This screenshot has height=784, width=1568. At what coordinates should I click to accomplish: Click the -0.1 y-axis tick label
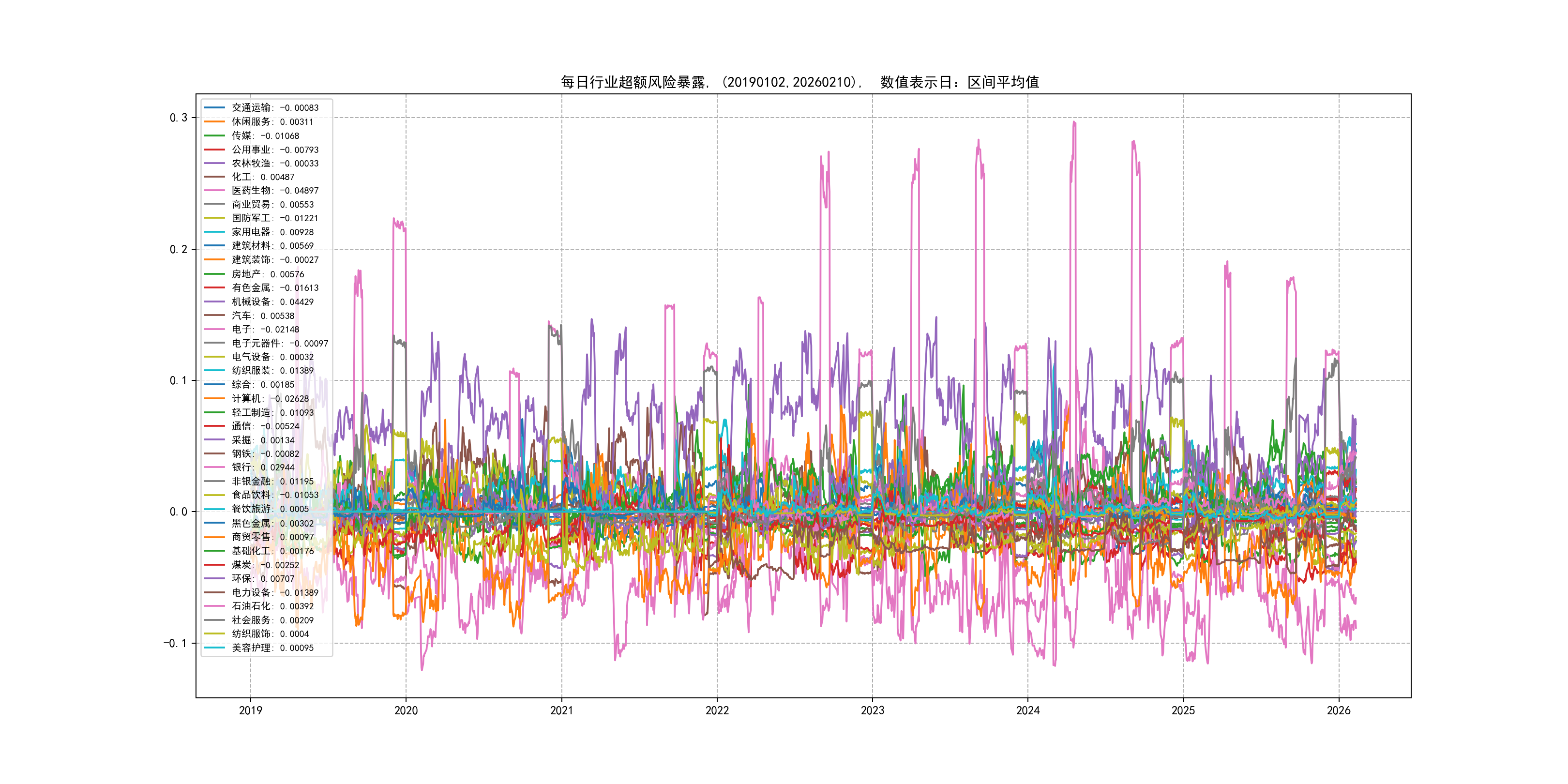tap(175, 643)
